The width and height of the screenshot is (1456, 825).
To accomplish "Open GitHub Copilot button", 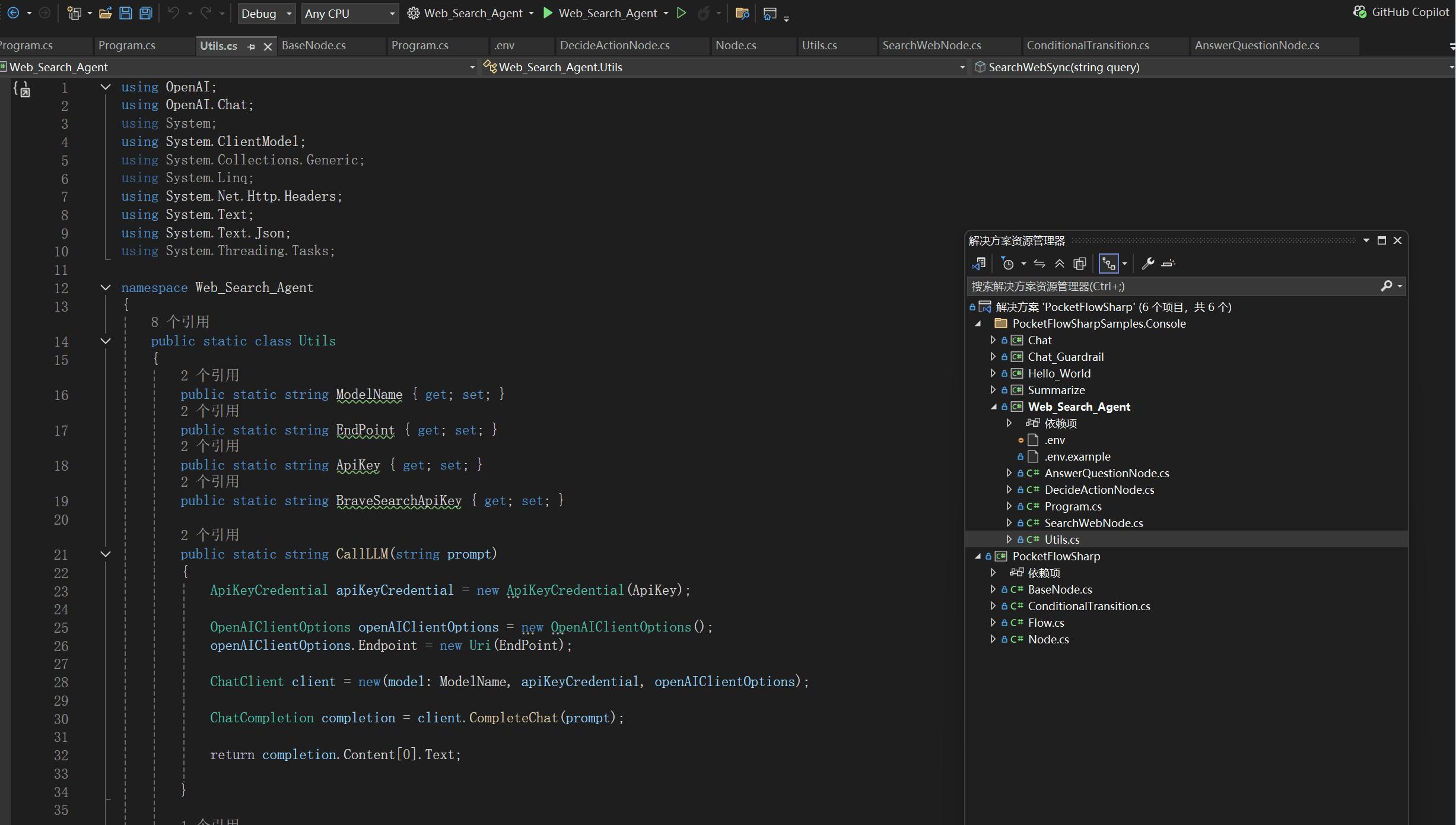I will [1401, 12].
